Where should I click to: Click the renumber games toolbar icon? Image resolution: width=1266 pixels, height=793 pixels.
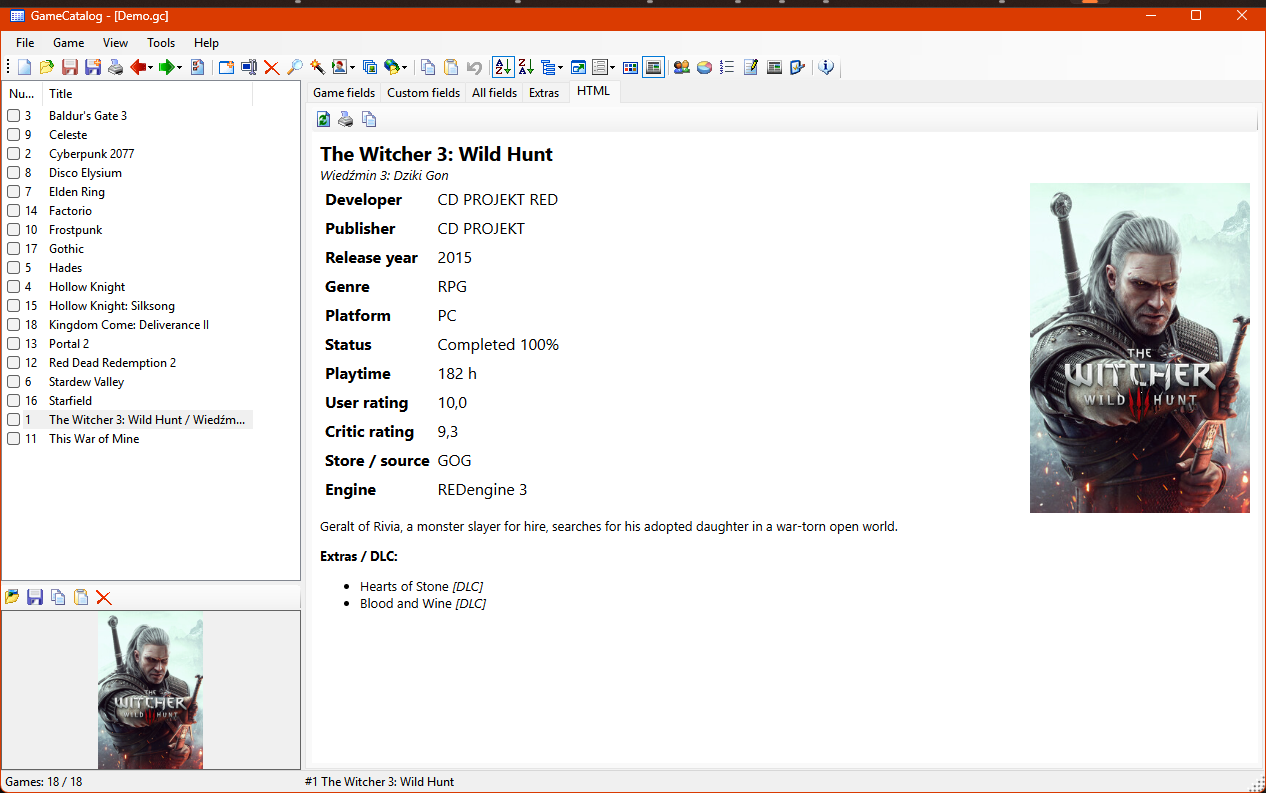point(249,67)
